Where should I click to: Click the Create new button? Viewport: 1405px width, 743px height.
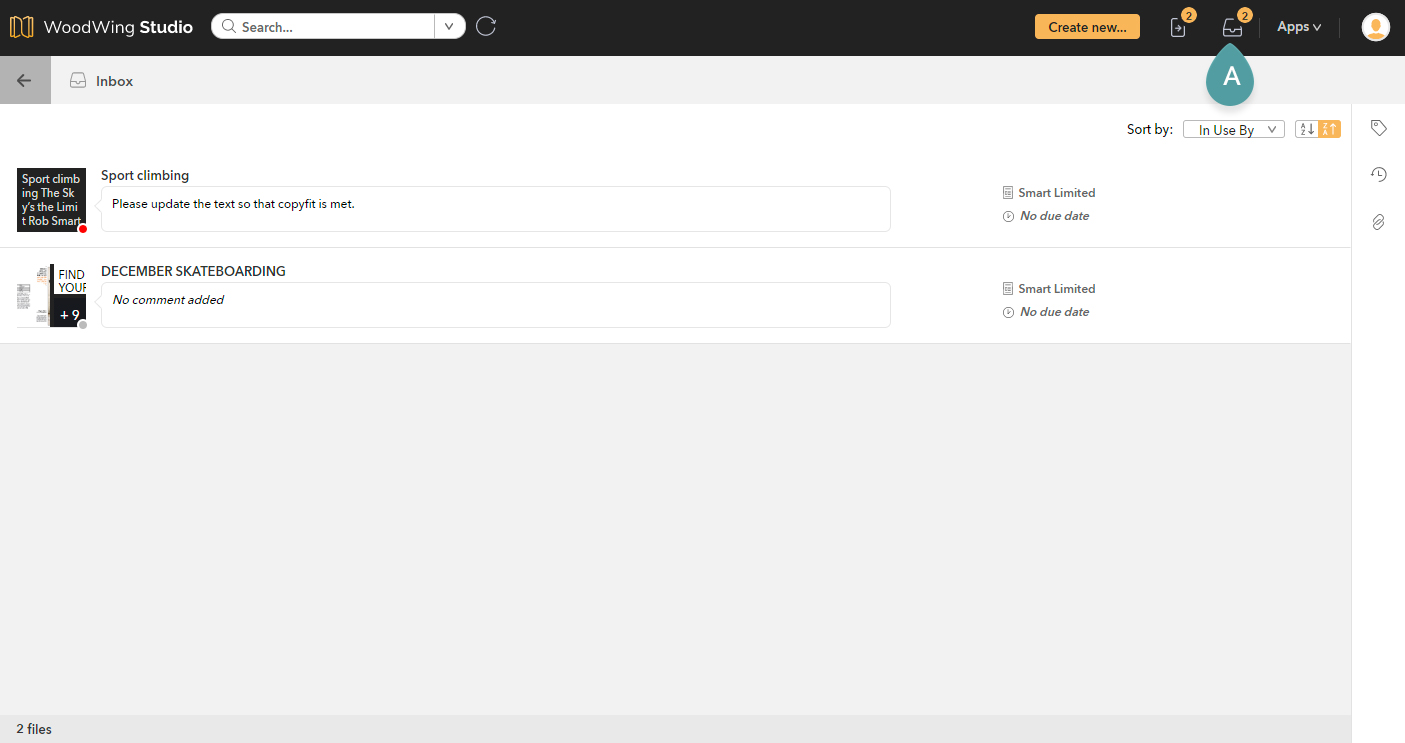(x=1087, y=27)
